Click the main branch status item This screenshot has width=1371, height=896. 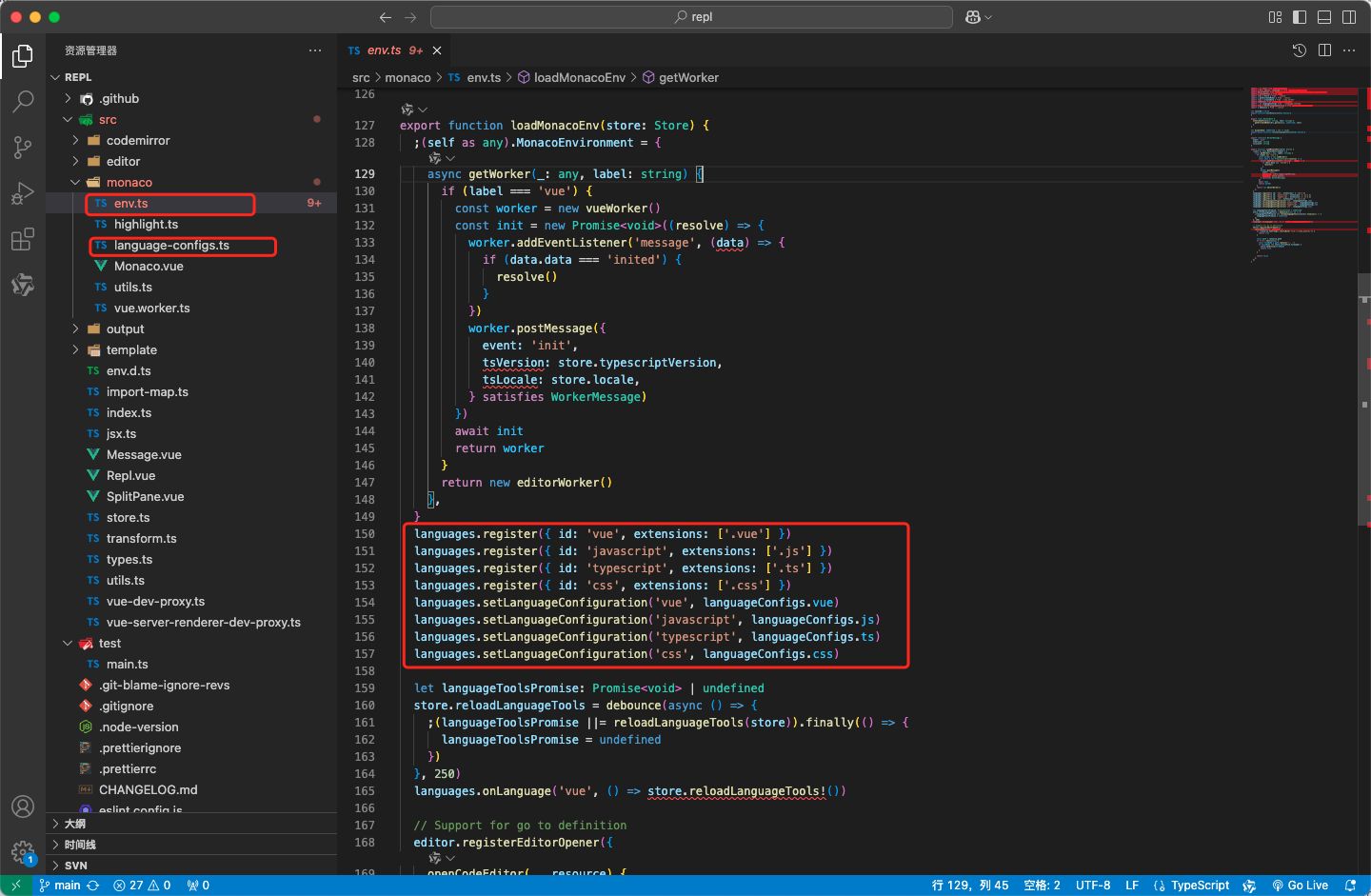59,886
